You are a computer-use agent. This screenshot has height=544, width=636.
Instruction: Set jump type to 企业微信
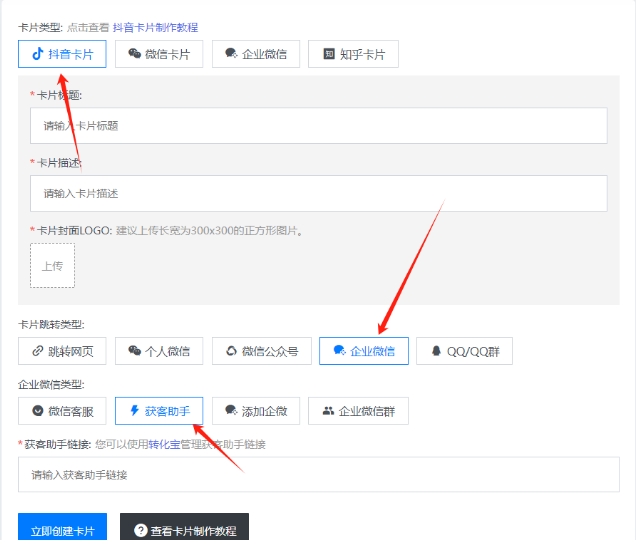tap(363, 351)
